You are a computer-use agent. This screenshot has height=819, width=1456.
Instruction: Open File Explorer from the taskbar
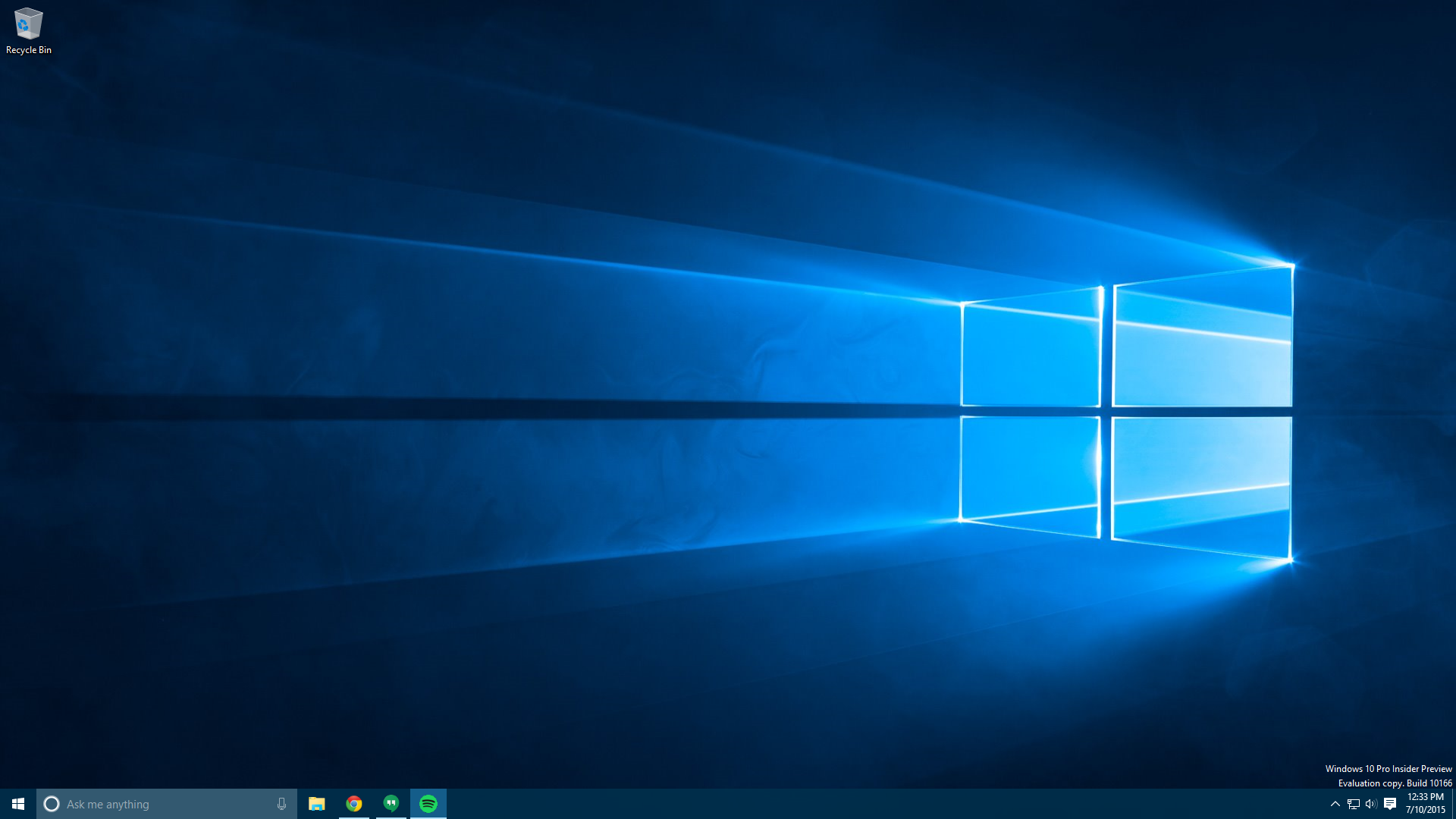(x=317, y=804)
